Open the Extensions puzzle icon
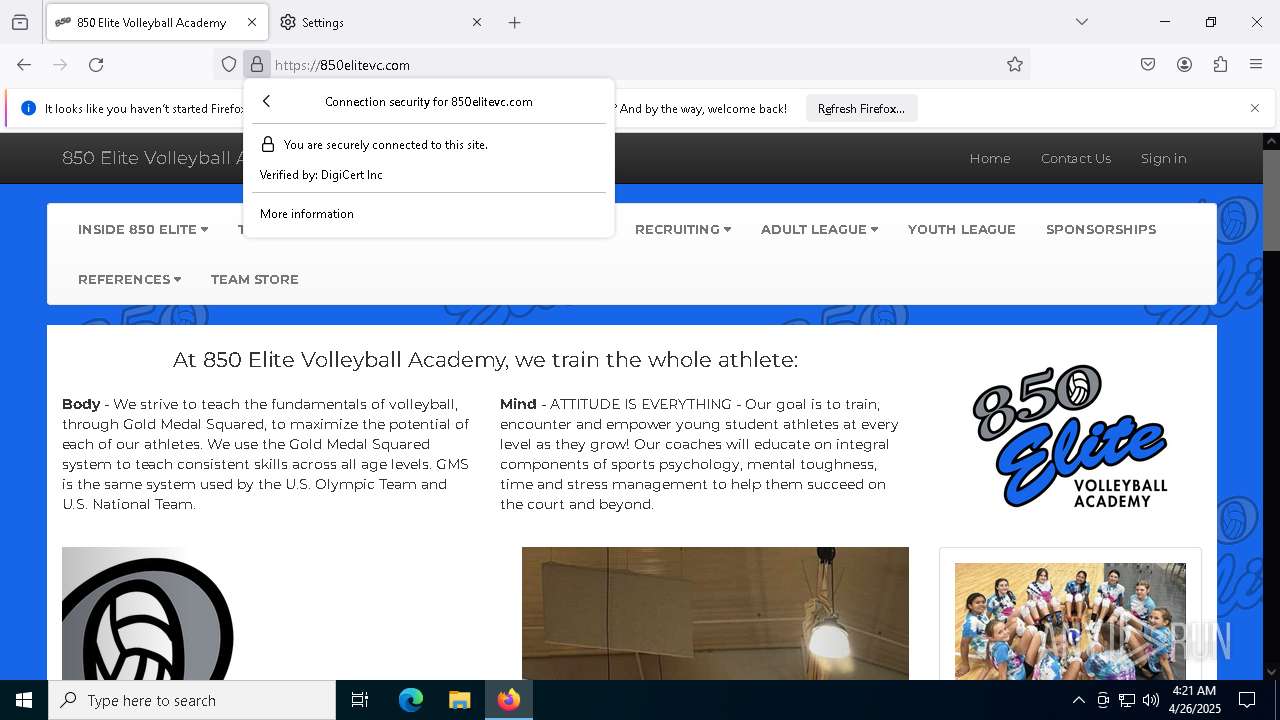 [x=1220, y=65]
